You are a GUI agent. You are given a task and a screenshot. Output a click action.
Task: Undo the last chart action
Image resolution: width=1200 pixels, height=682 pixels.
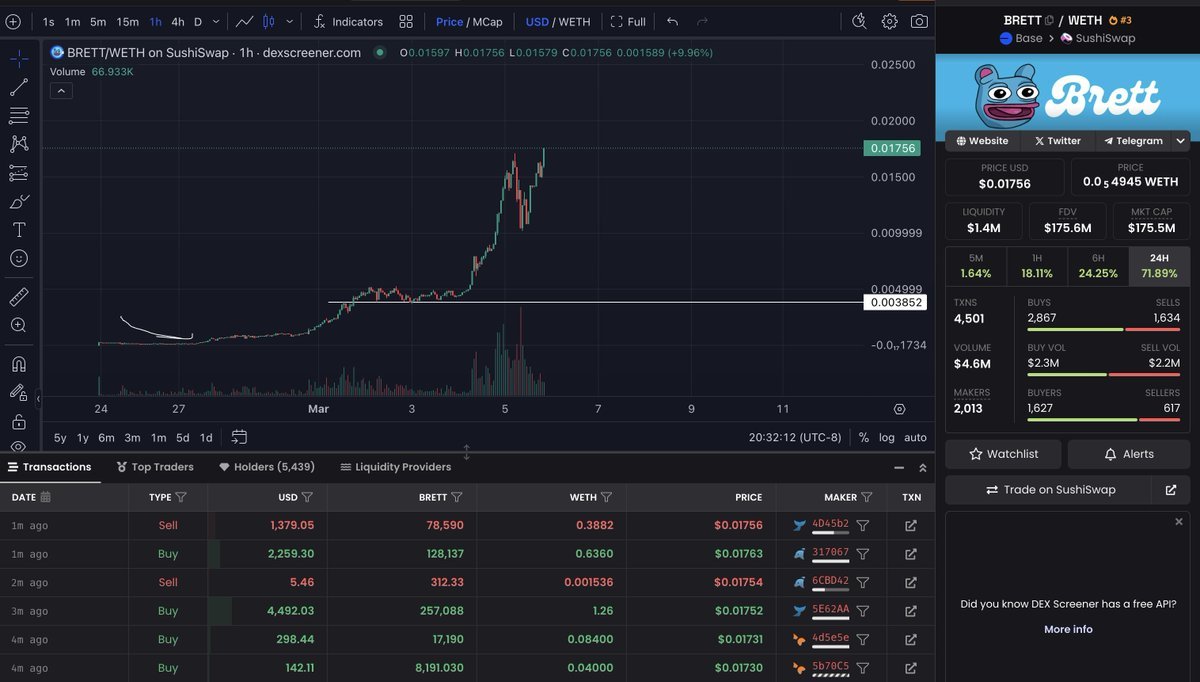coord(672,21)
